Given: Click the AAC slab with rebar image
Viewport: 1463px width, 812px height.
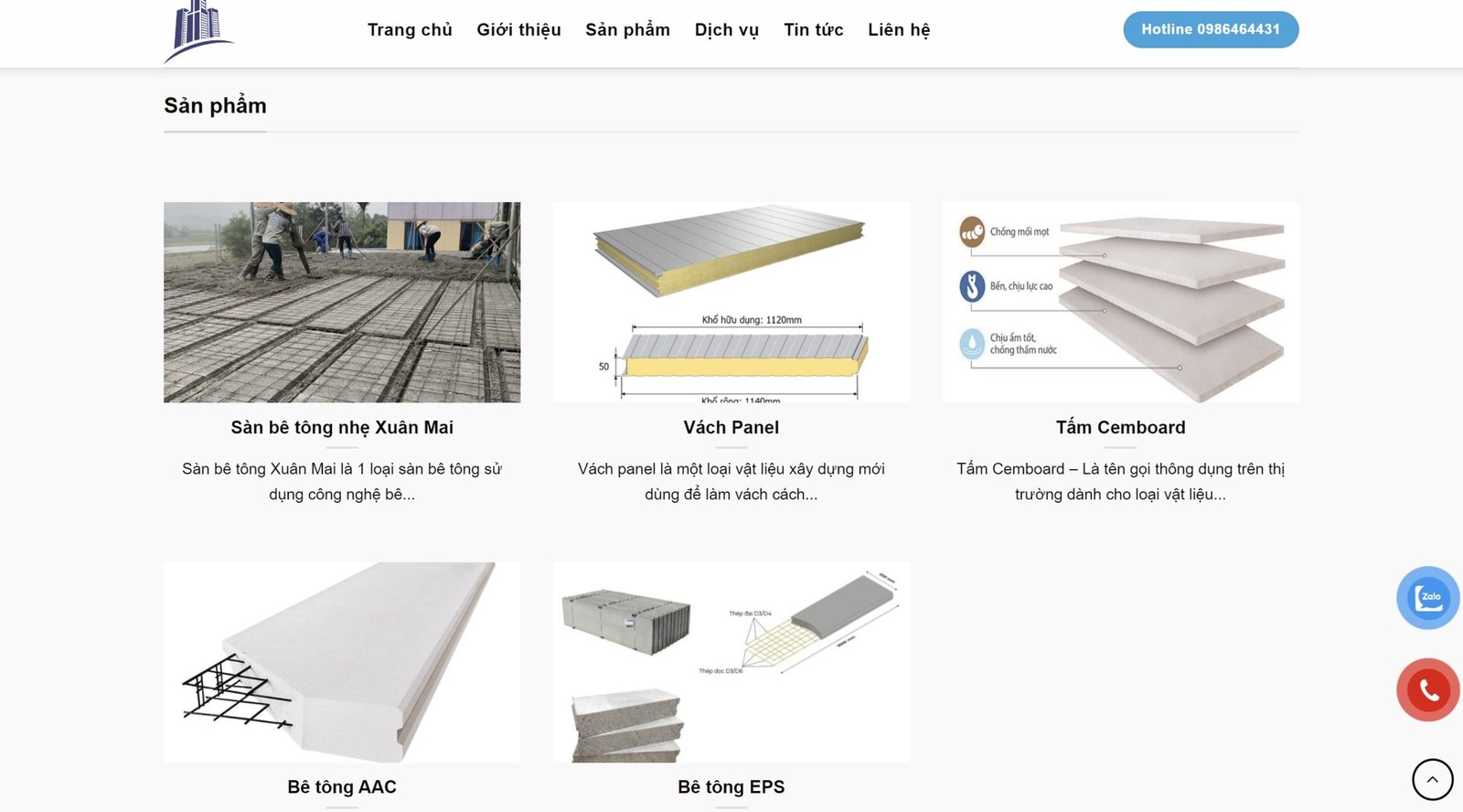Looking at the screenshot, I should coord(342,662).
